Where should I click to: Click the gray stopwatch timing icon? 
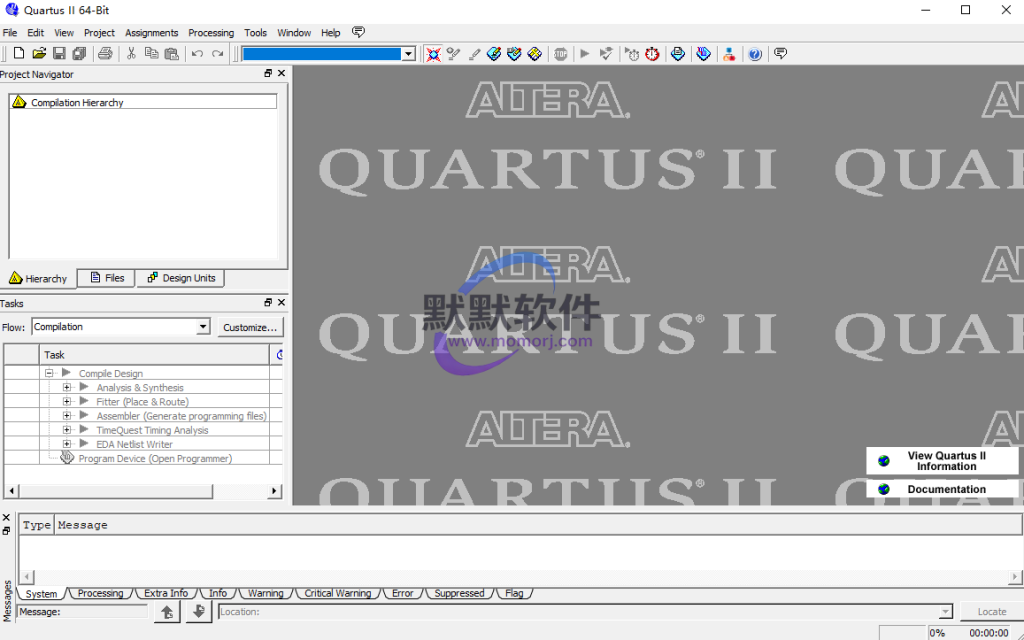click(x=632, y=54)
